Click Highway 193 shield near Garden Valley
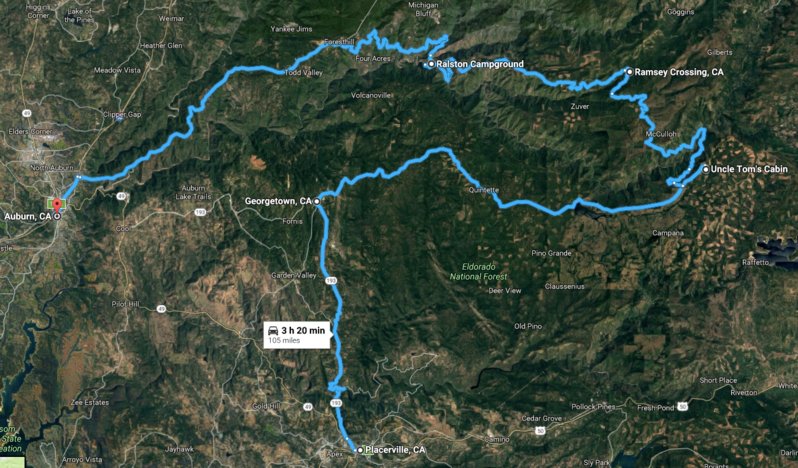Image resolution: width=798 pixels, height=468 pixels. tap(331, 280)
